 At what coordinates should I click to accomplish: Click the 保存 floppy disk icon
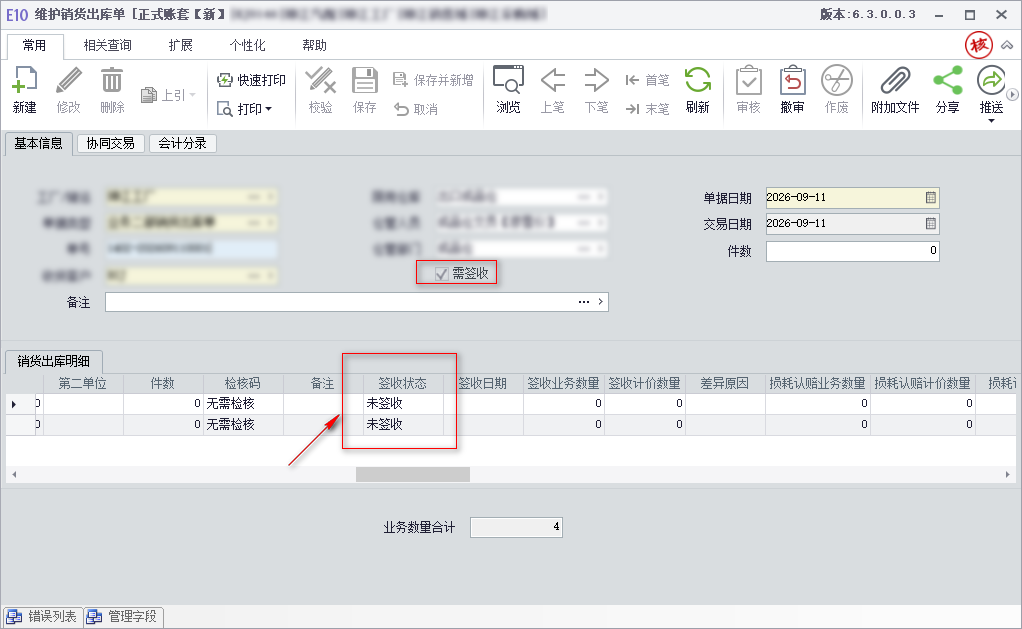[x=365, y=81]
